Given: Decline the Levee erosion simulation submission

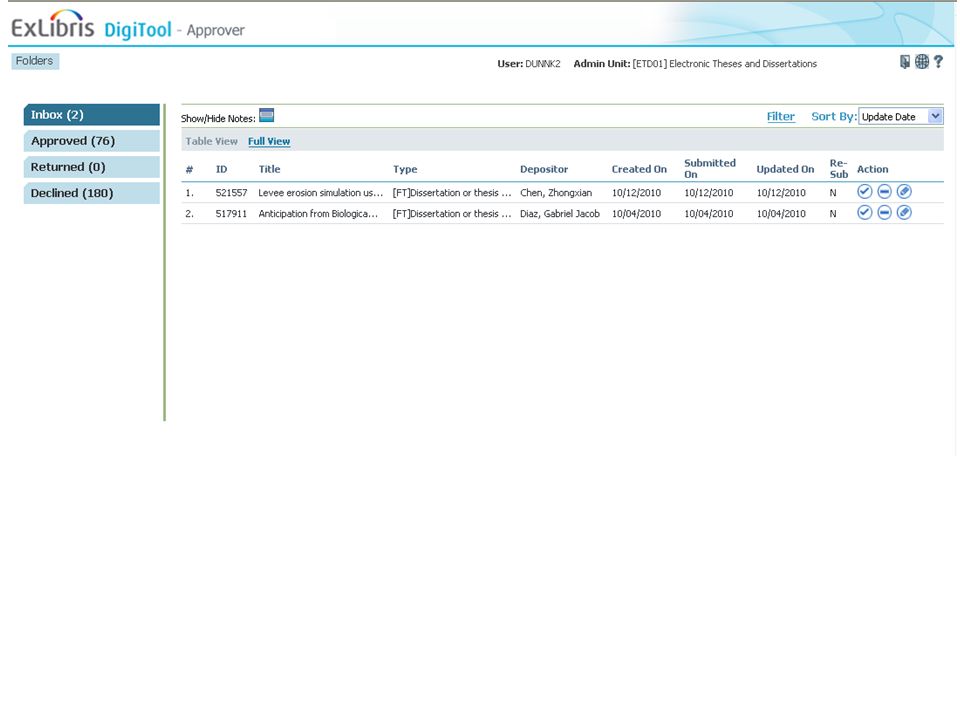Looking at the screenshot, I should 884,192.
